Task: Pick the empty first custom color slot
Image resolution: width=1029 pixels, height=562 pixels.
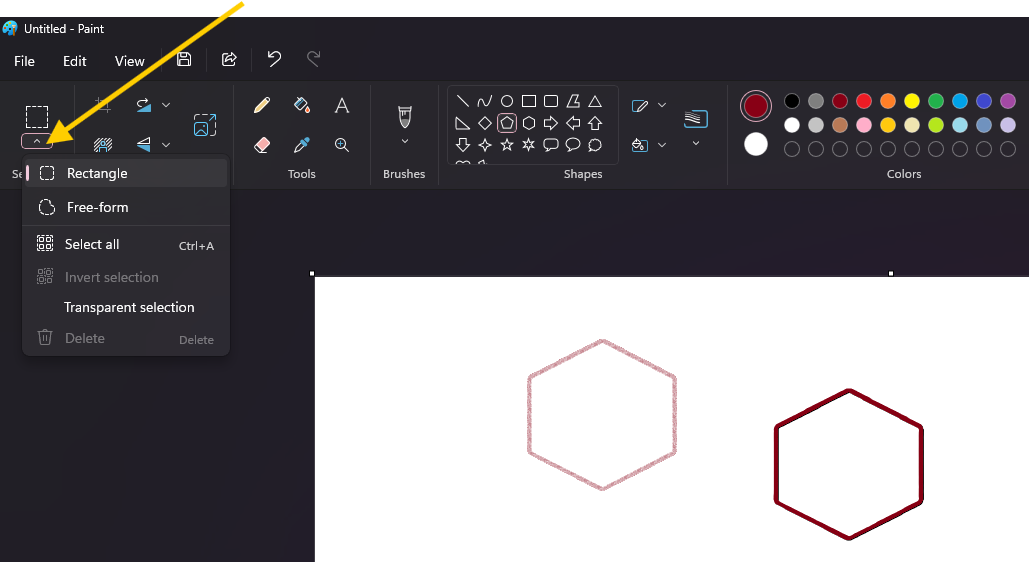Action: coord(792,149)
